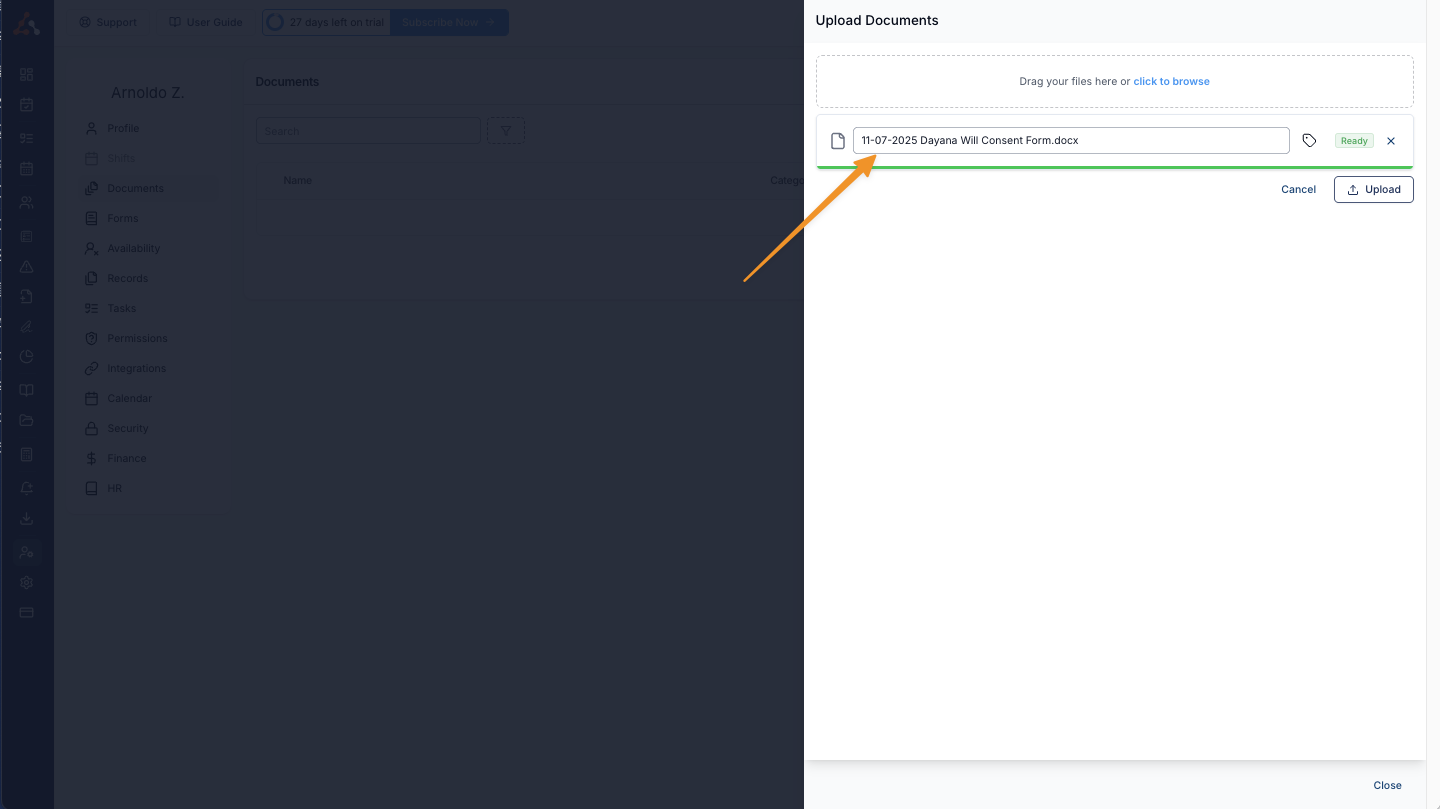Open the Profile section
The image size is (1440, 809).
pyautogui.click(x=123, y=128)
